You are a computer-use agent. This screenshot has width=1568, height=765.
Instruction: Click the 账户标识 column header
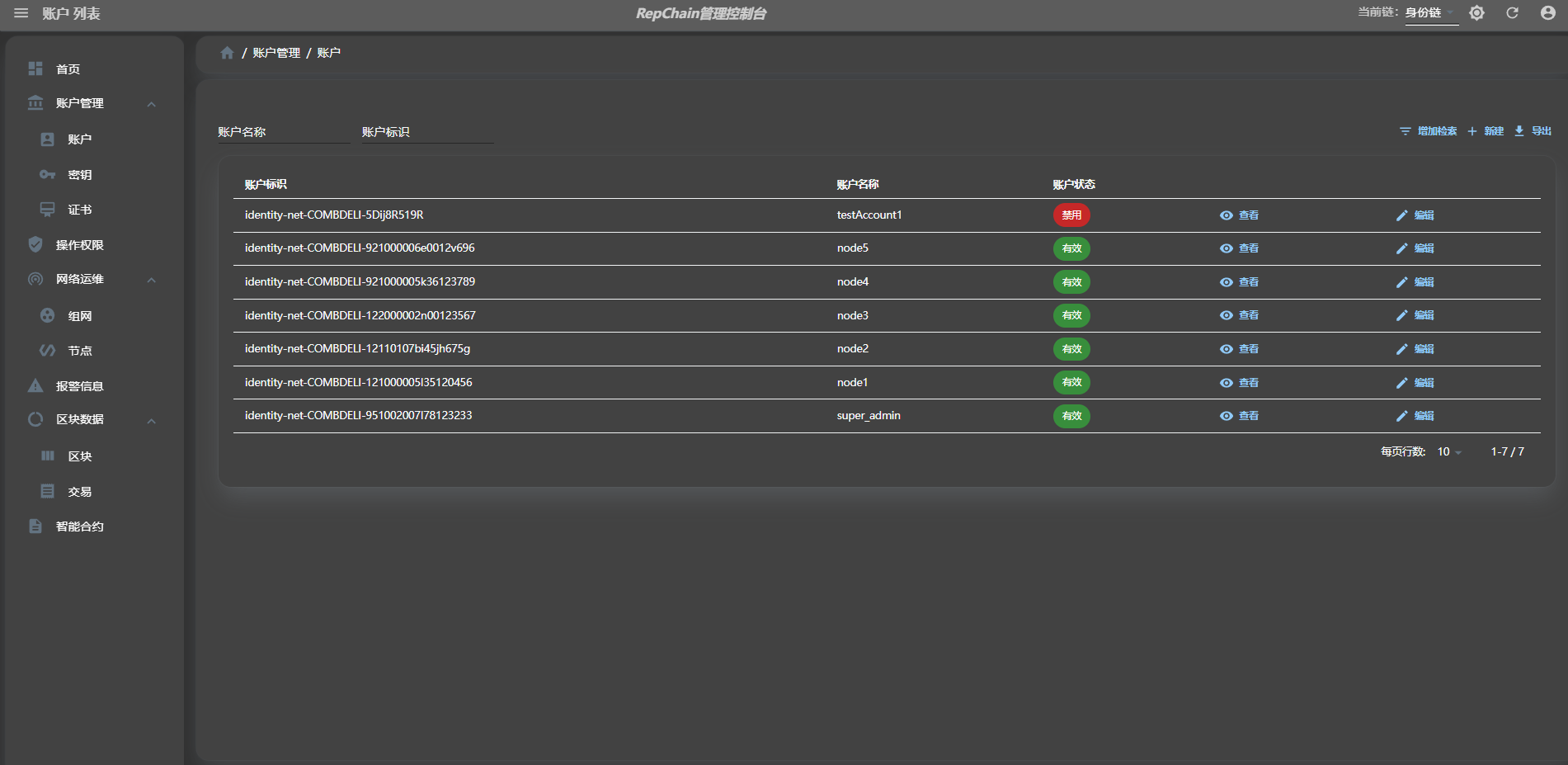tap(266, 184)
